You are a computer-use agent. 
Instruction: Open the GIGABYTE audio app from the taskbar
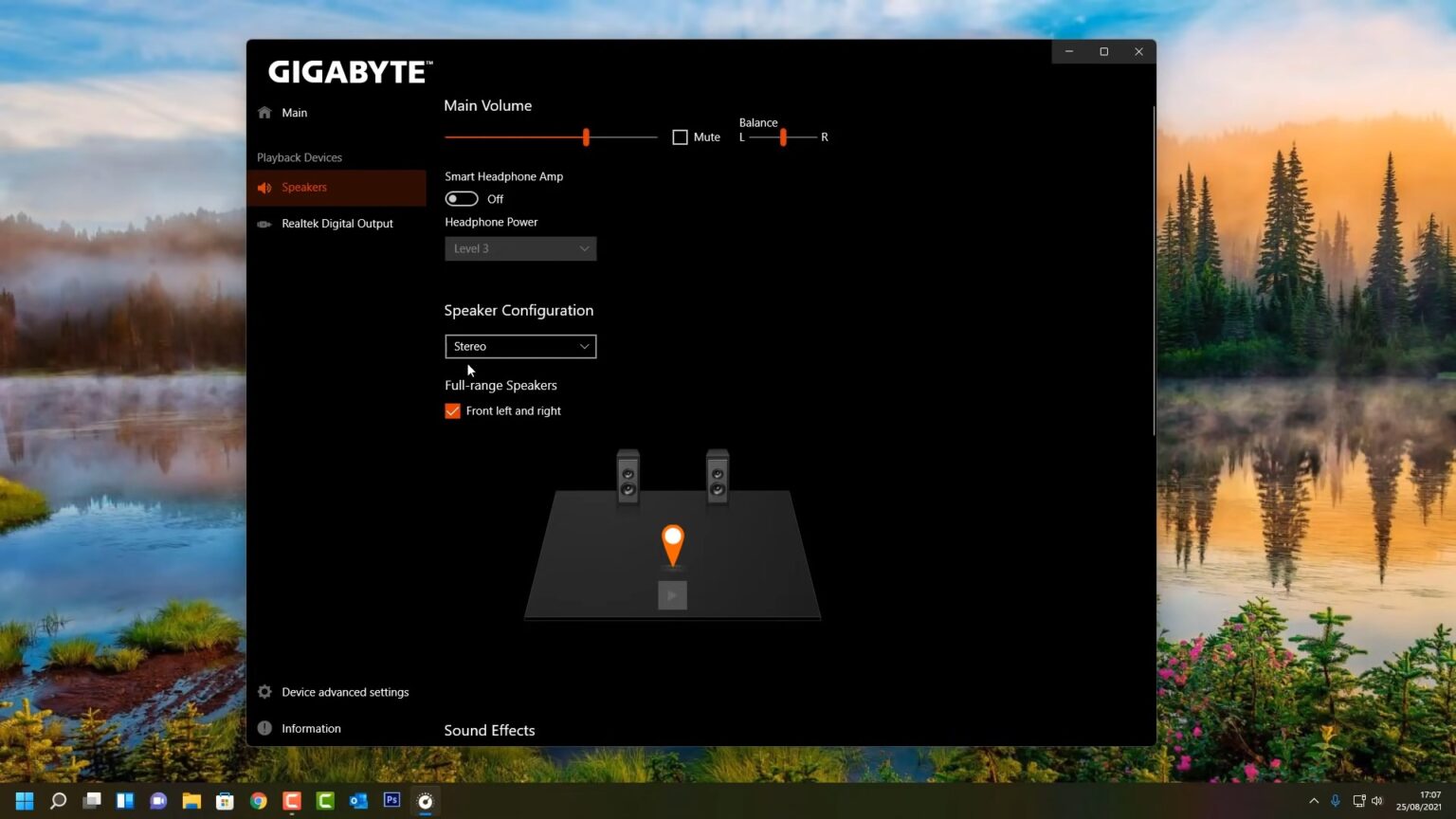(424, 801)
